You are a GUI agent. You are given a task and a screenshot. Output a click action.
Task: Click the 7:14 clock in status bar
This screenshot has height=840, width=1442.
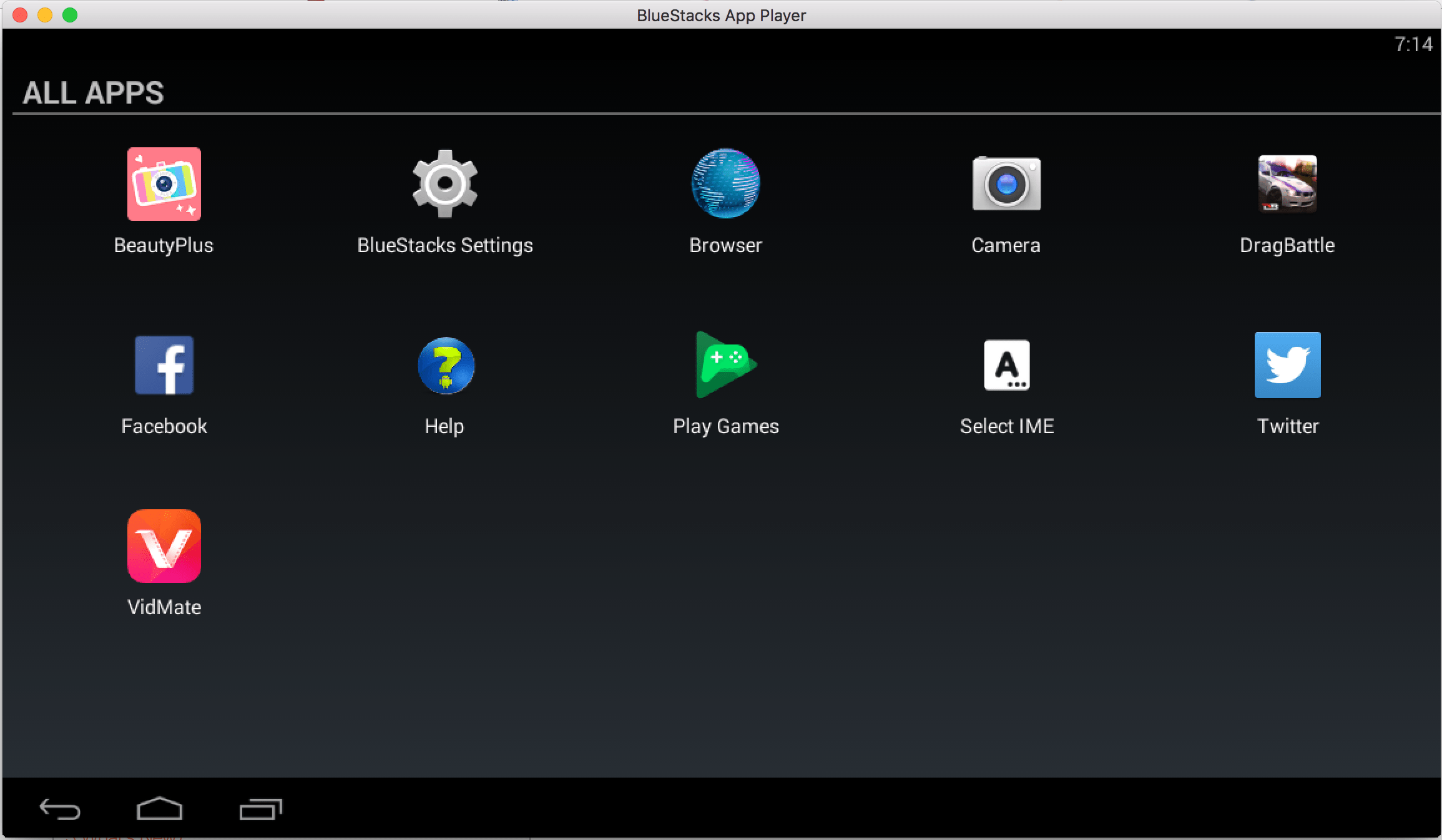1413,44
